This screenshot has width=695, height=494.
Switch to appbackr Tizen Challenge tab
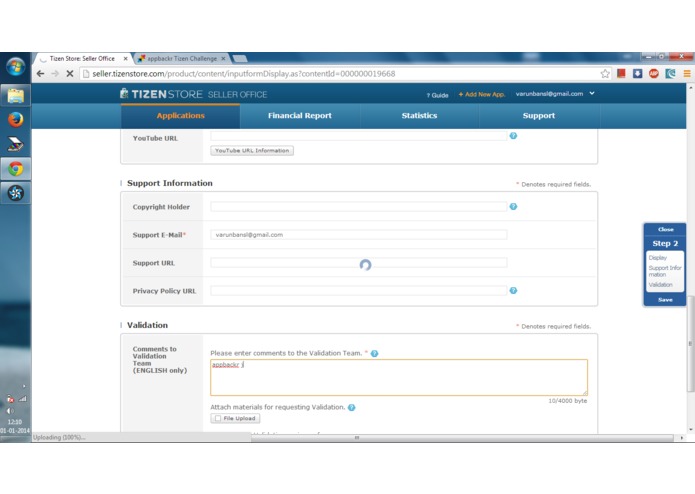point(182,58)
